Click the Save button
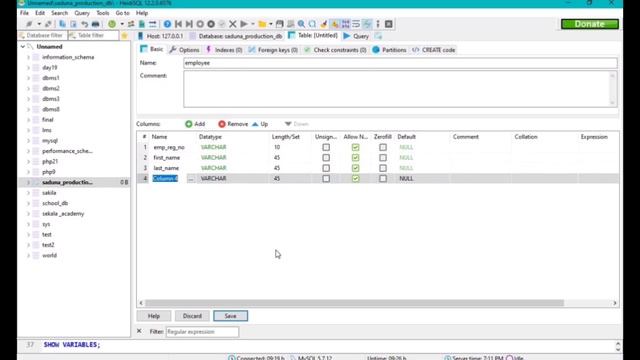The image size is (640, 360). 230,316
